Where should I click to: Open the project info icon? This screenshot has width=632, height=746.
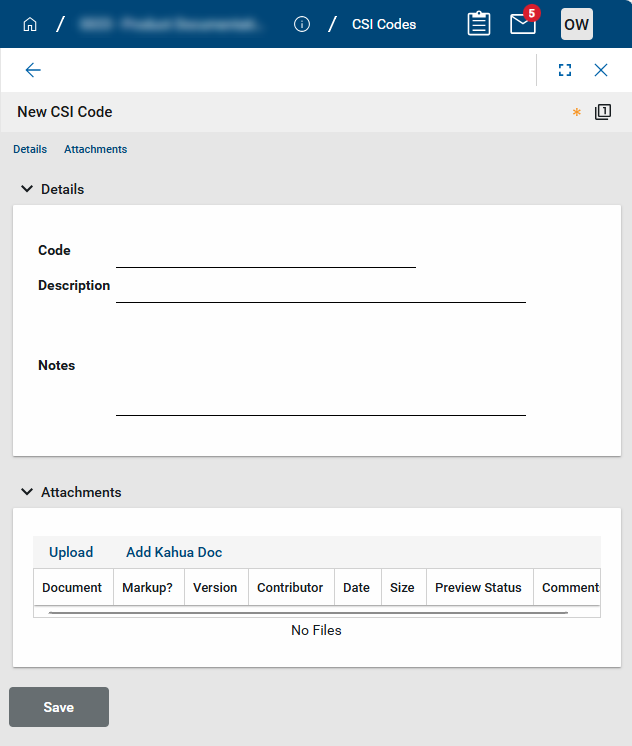point(302,24)
